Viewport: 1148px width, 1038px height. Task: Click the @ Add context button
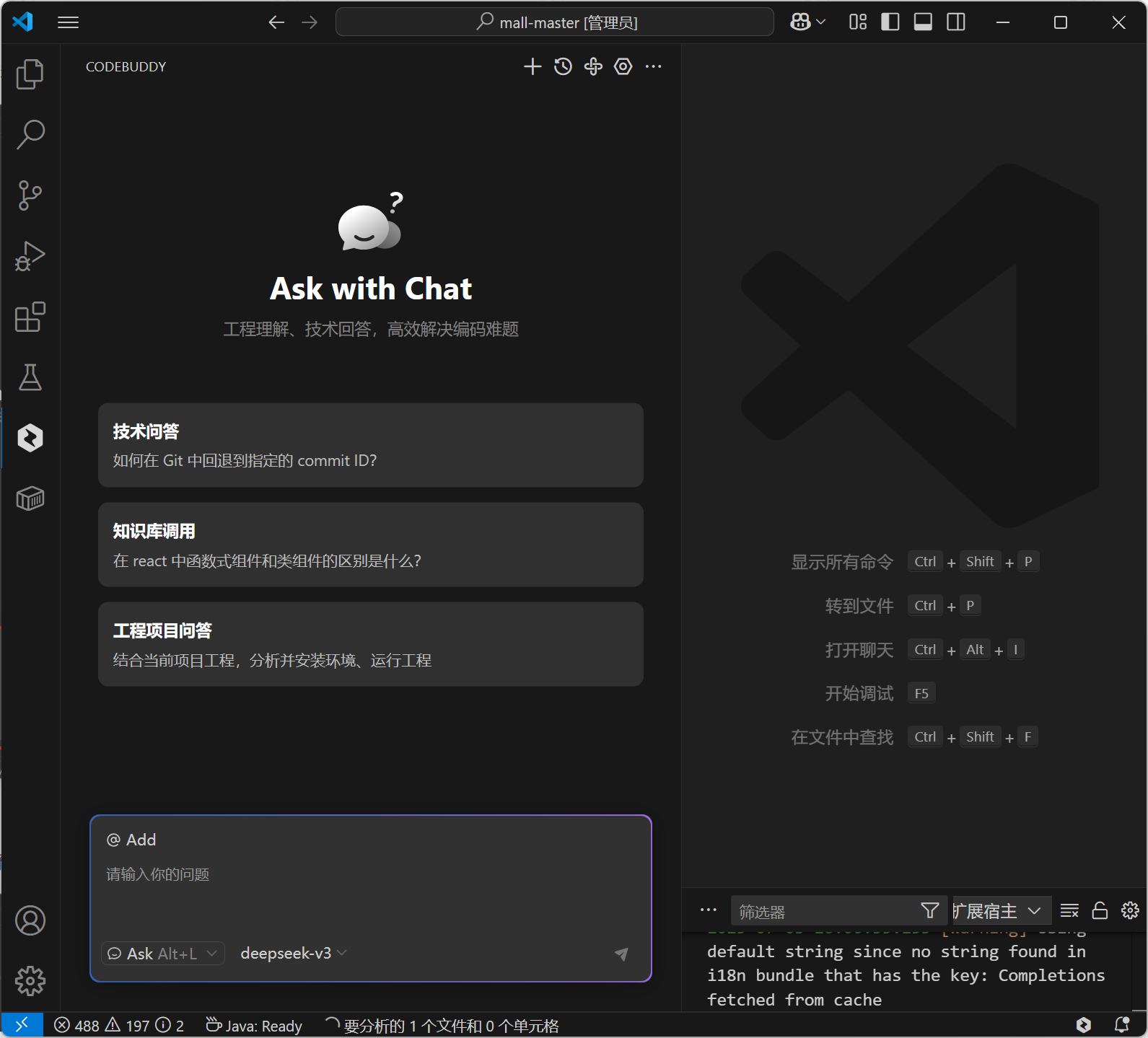pos(131,840)
